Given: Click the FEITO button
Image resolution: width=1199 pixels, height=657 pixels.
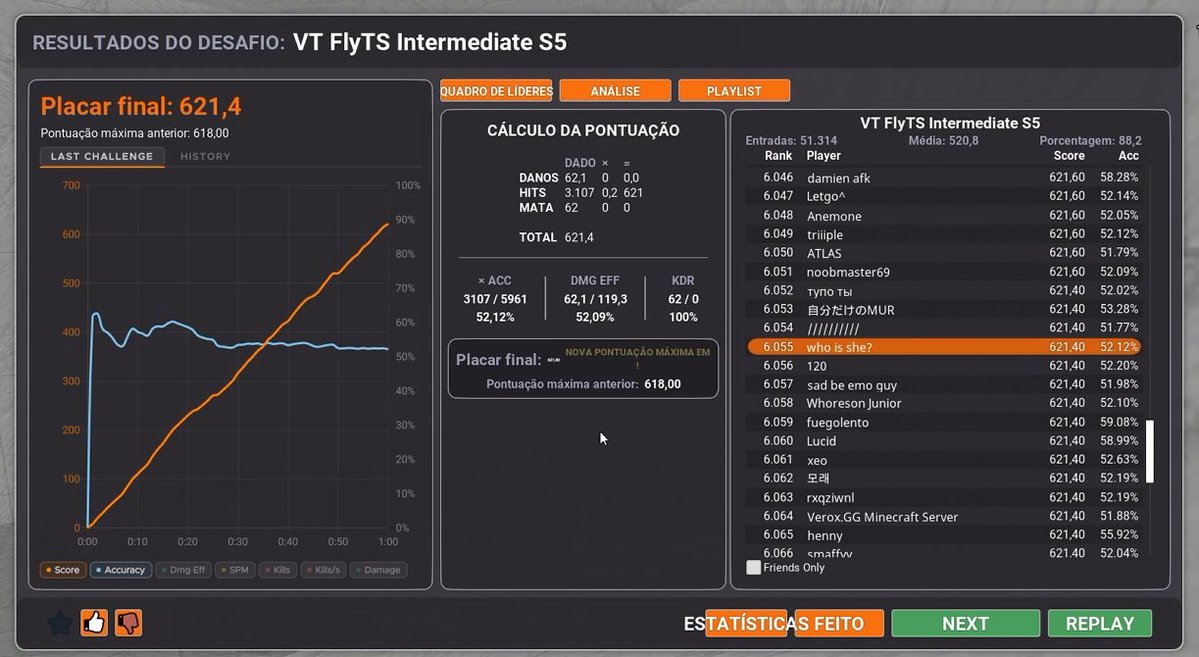Looking at the screenshot, I should [x=839, y=623].
